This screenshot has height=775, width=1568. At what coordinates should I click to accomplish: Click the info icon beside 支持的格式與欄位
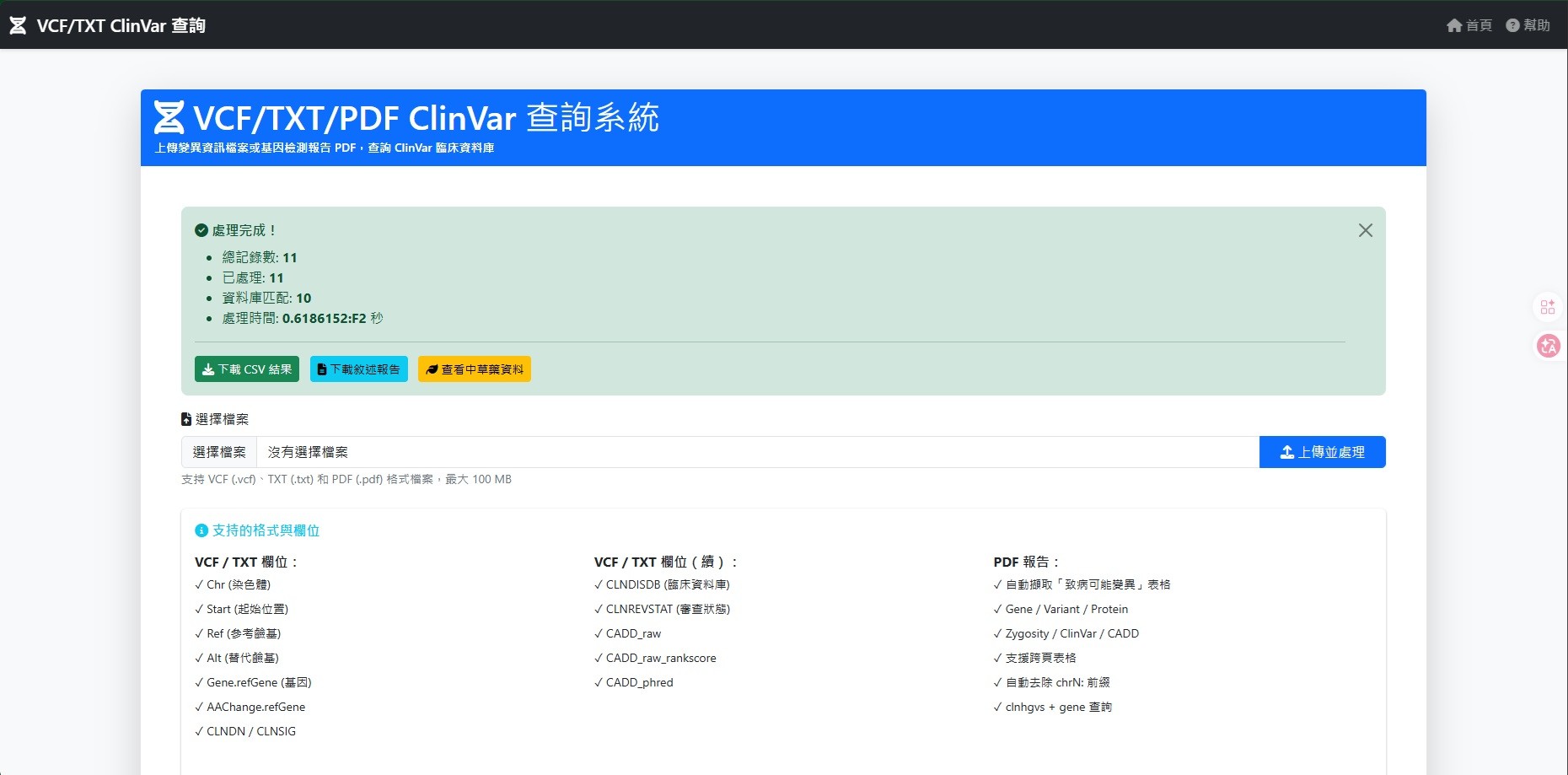pos(201,530)
